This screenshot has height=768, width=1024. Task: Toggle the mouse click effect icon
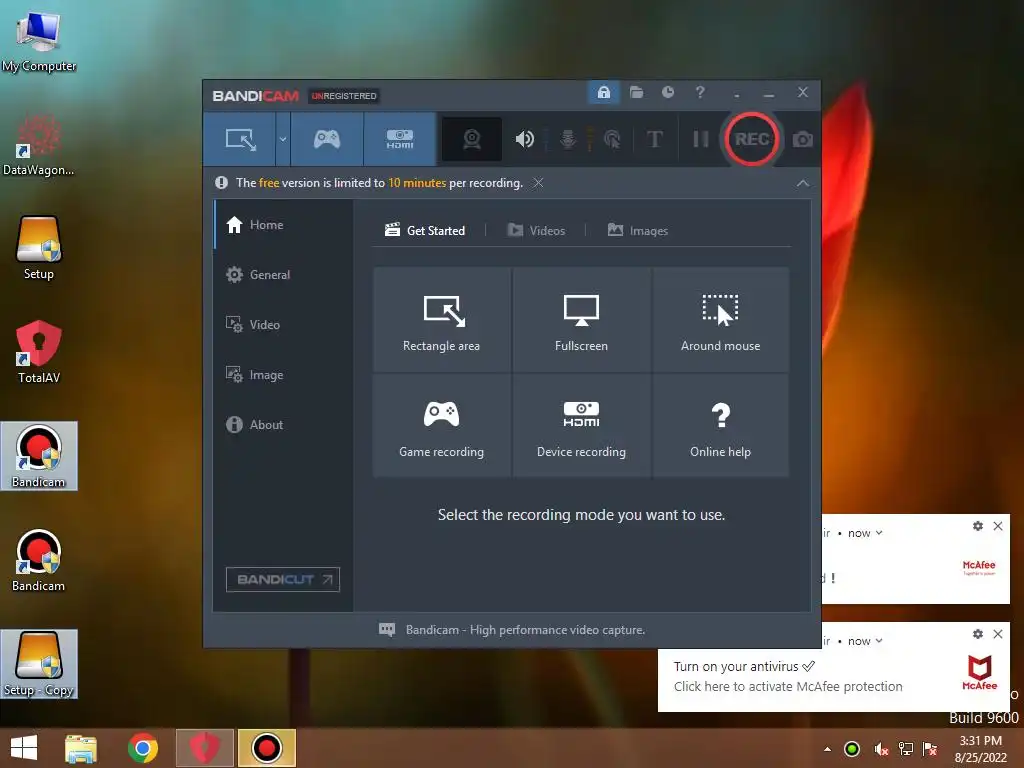612,139
